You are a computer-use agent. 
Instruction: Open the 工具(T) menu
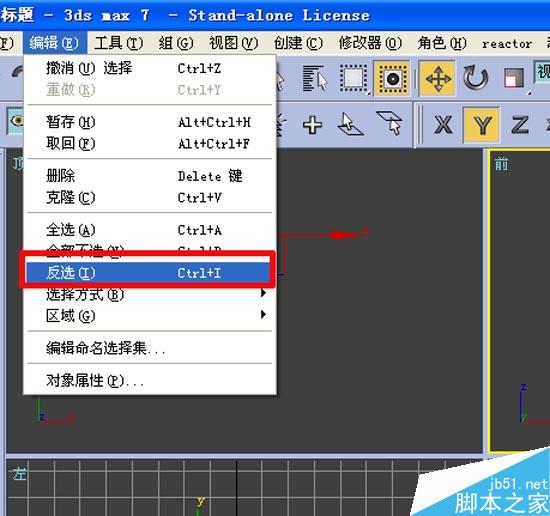[119, 43]
